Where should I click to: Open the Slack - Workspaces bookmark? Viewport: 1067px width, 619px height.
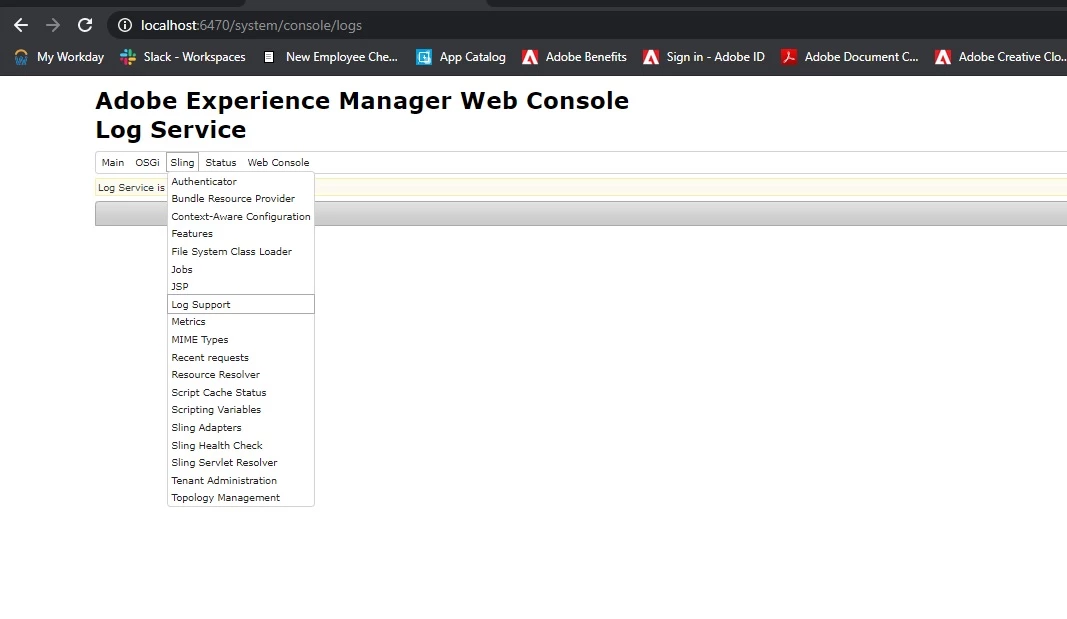coord(182,57)
